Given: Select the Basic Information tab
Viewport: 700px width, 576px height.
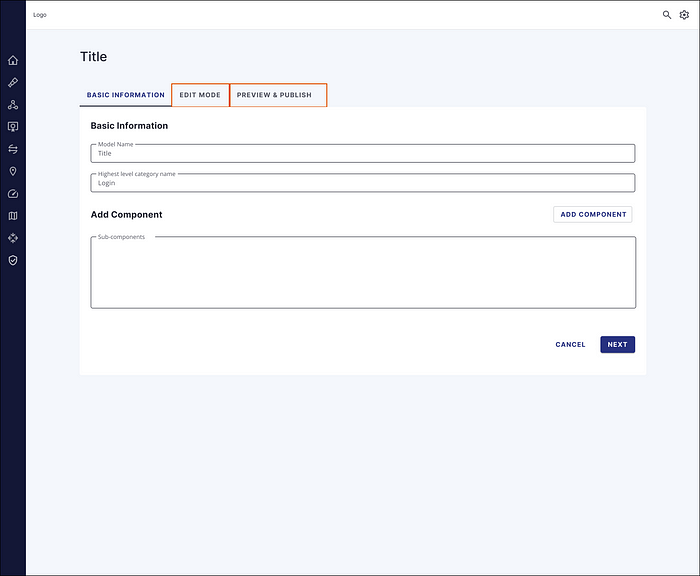Looking at the screenshot, I should tap(125, 95).
